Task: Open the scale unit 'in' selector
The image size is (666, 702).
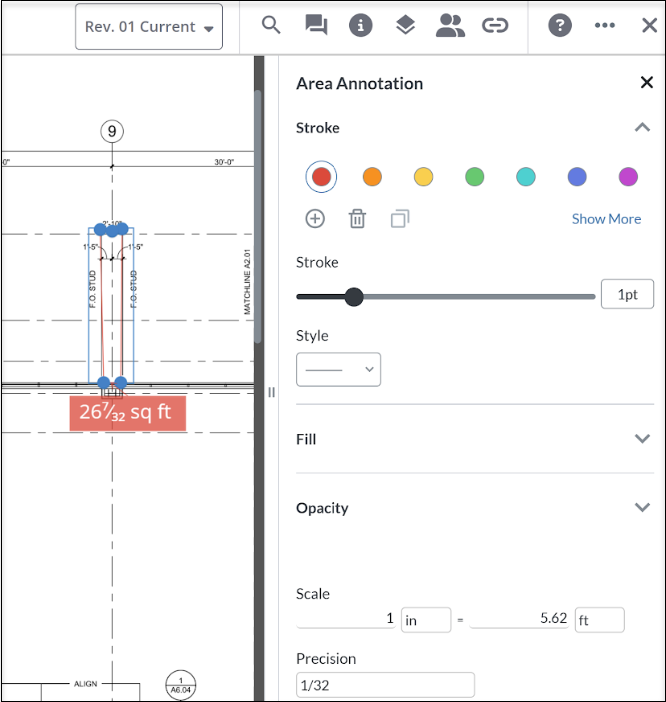Action: 426,620
